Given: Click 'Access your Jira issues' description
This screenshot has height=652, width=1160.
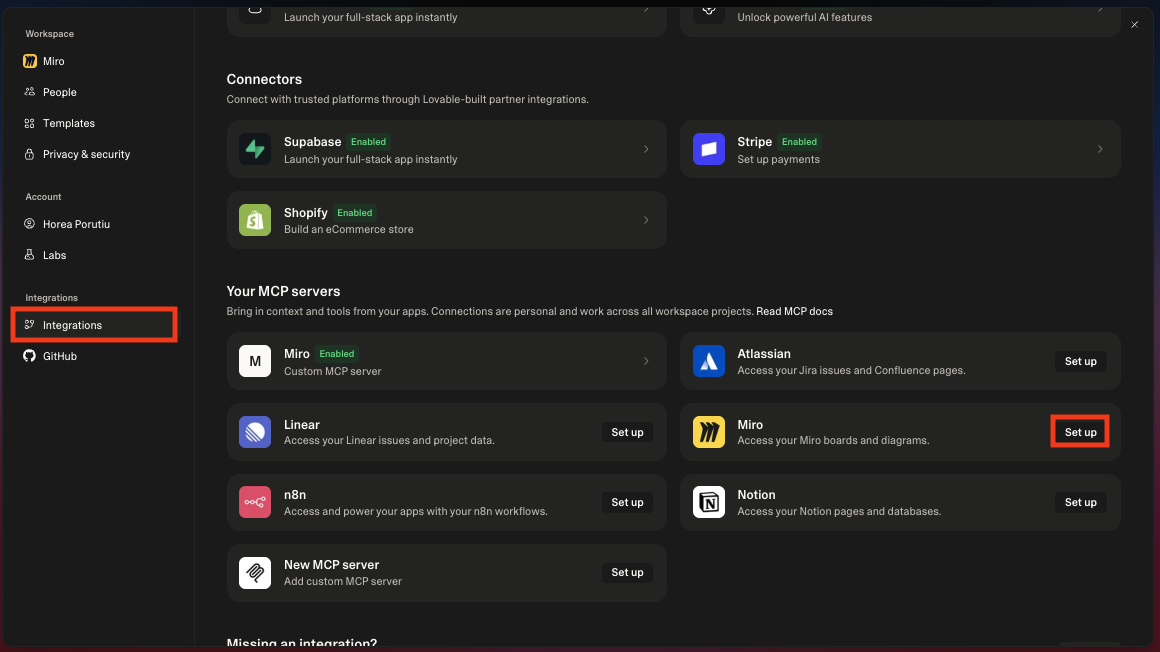Looking at the screenshot, I should click(851, 370).
